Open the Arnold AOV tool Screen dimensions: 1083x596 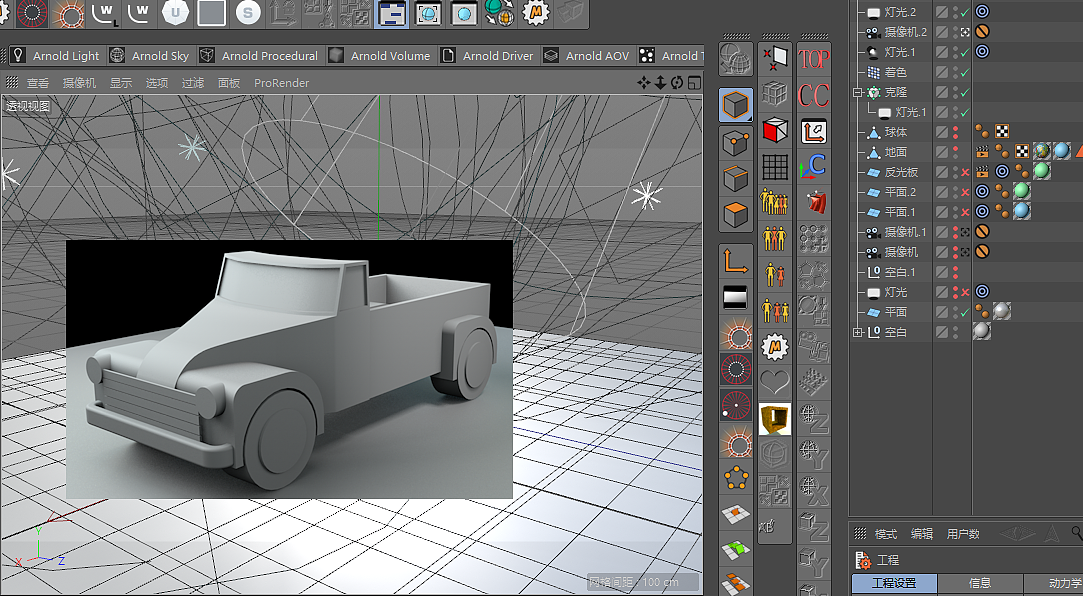click(598, 56)
